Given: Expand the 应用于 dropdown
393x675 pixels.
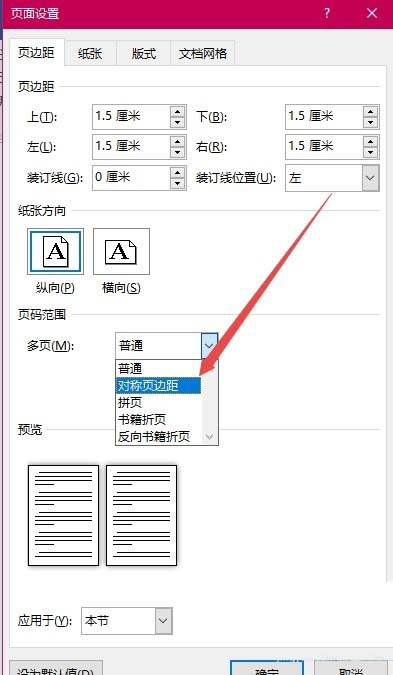Looking at the screenshot, I should [163, 621].
